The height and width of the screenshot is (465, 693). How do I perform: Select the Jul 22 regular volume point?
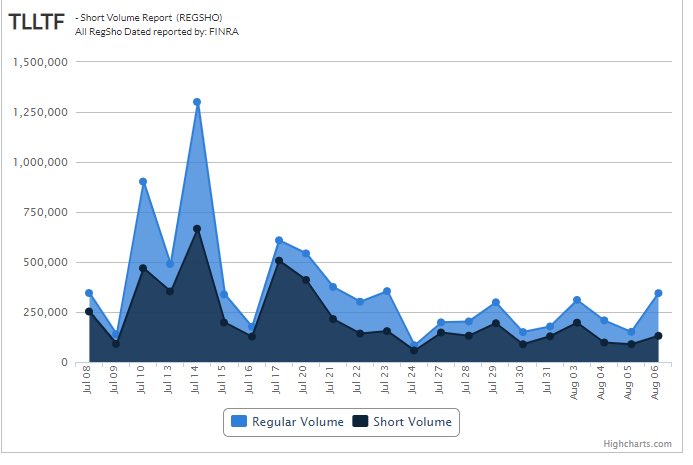[x=360, y=302]
